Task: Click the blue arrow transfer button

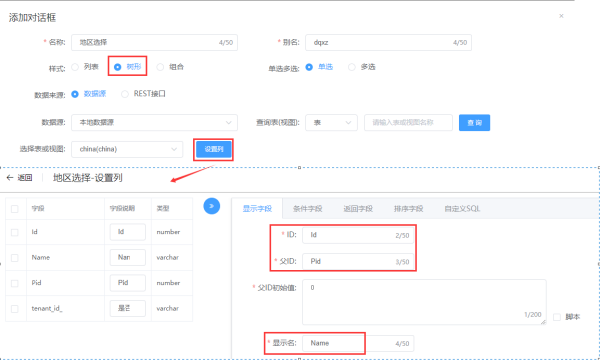Action: click(x=212, y=206)
